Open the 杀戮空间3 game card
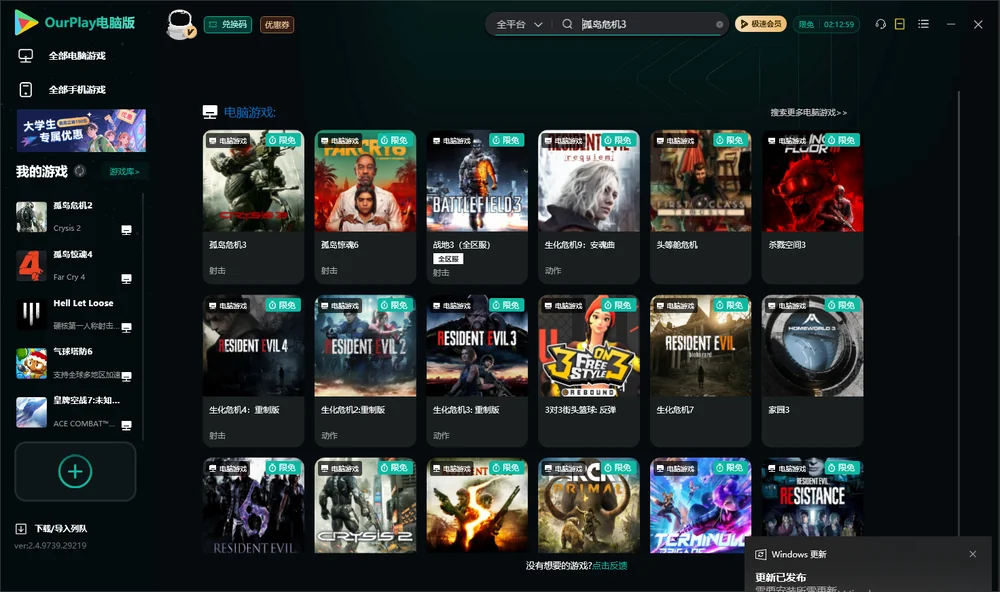Screen dimensions: 1000x592 coord(812,207)
